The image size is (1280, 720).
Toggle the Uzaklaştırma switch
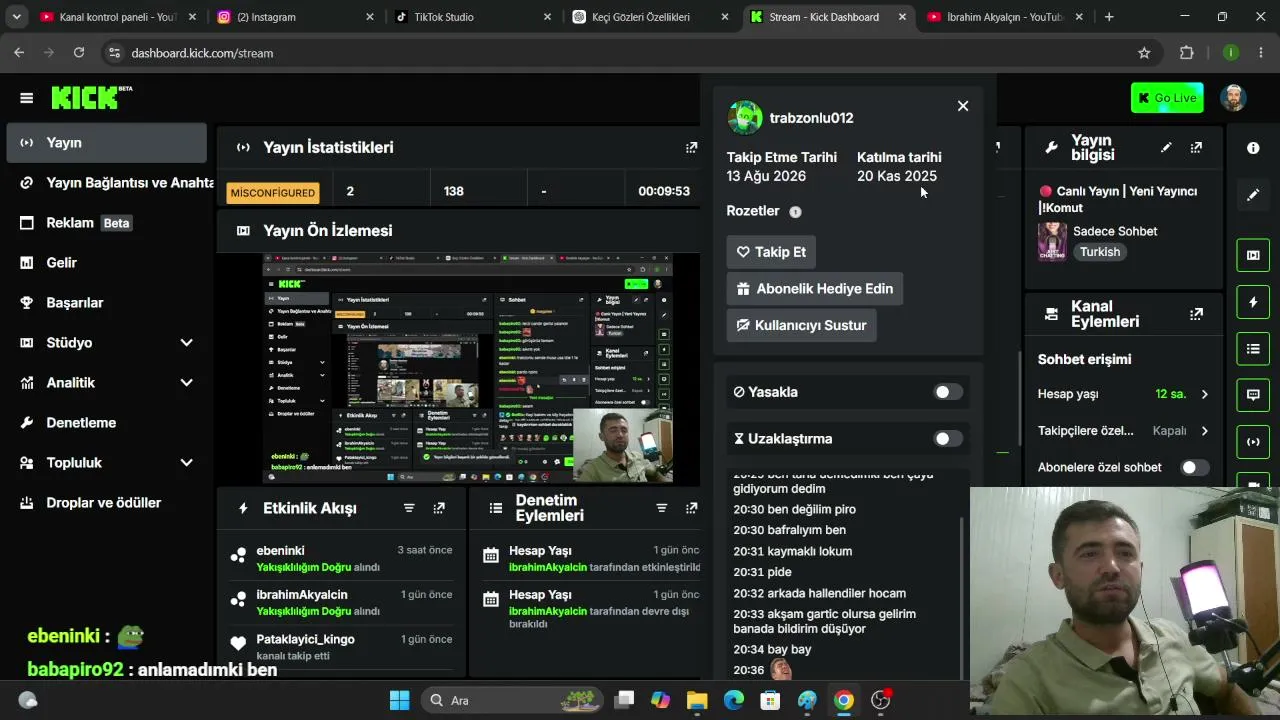[x=948, y=439]
